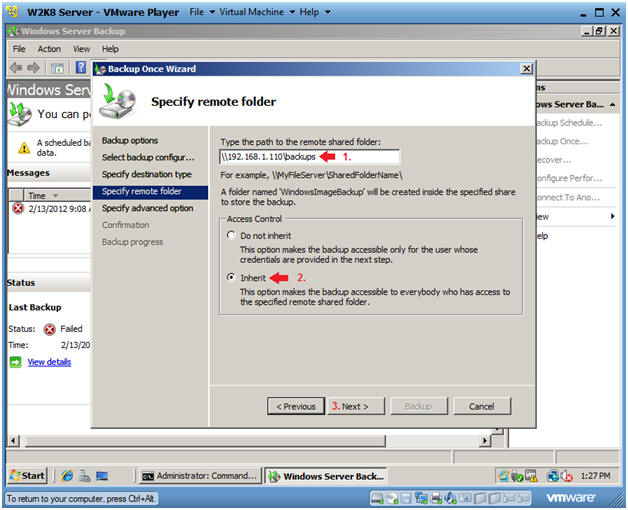Open the Windows Start menu

[28, 476]
